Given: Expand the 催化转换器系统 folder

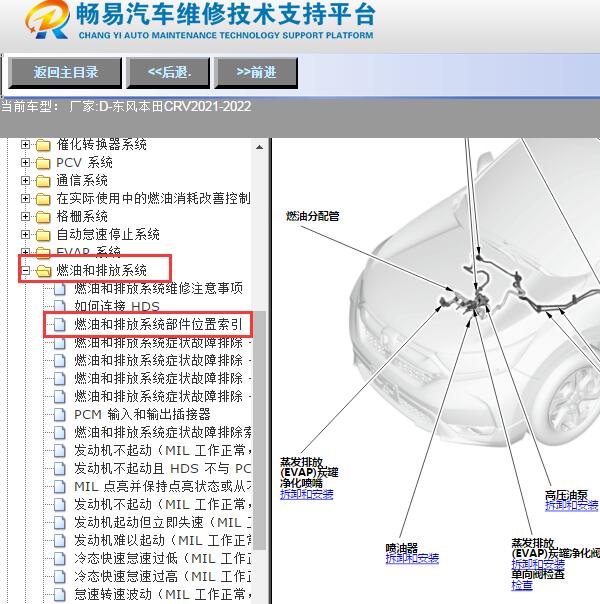Looking at the screenshot, I should tap(25, 144).
